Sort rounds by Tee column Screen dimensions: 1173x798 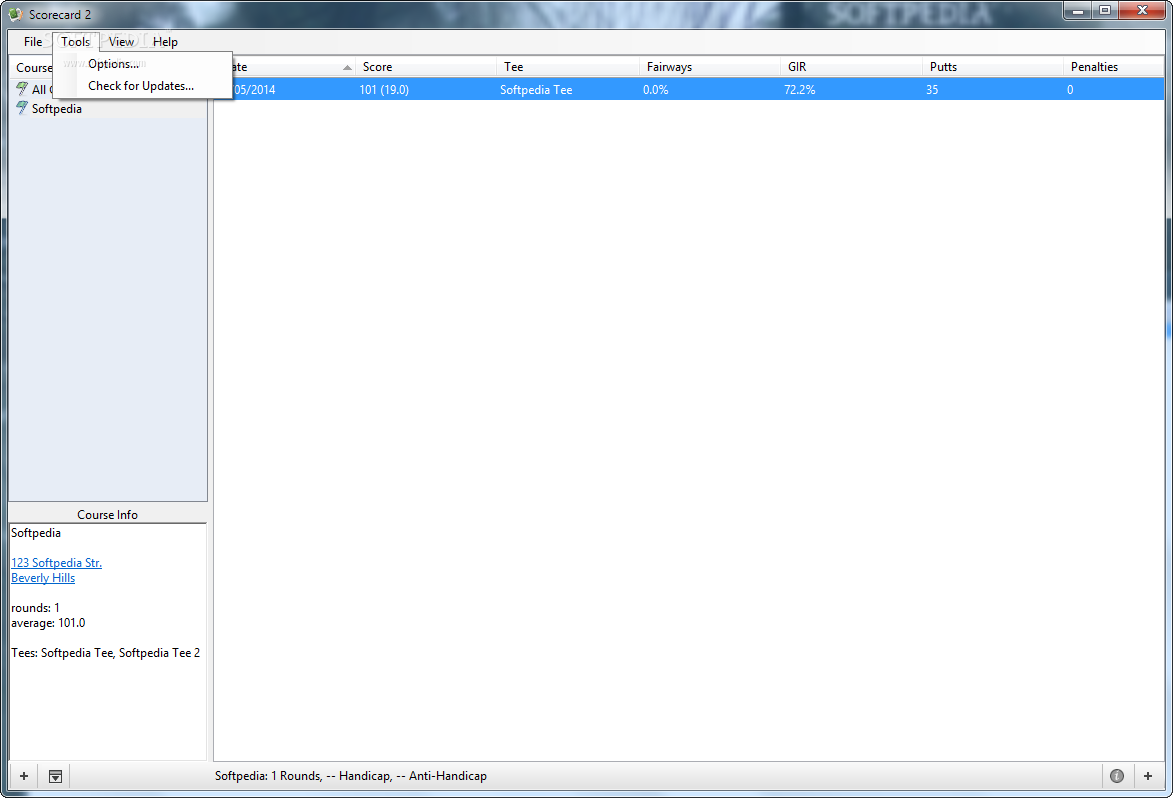tap(567, 67)
